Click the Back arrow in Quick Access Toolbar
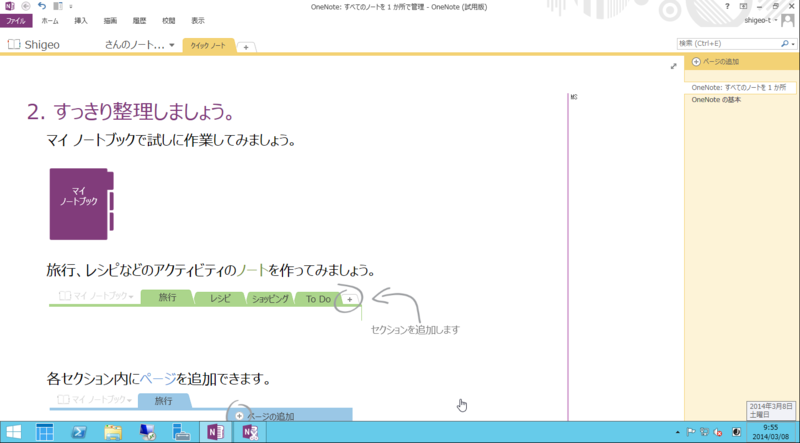 (26, 6)
